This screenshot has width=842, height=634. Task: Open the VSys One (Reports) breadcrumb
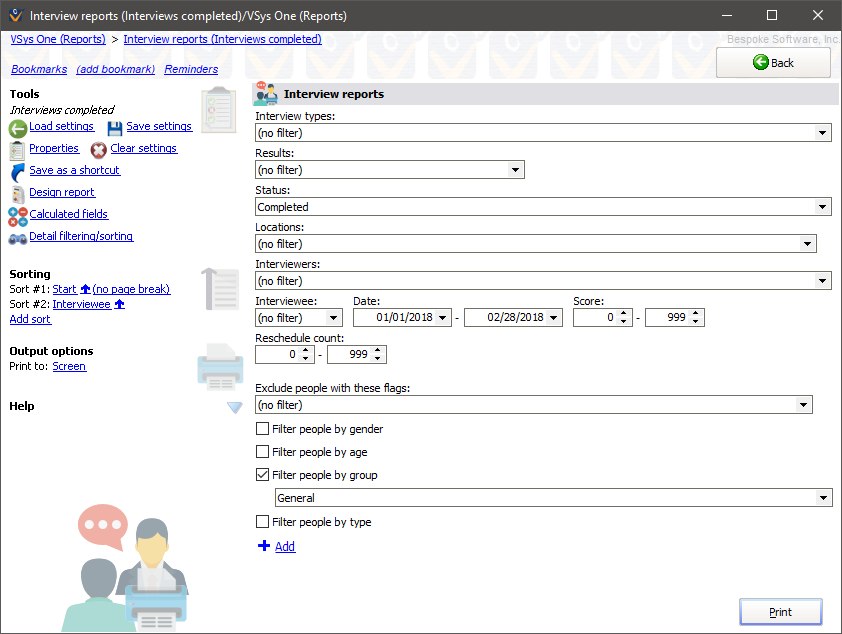[57, 39]
